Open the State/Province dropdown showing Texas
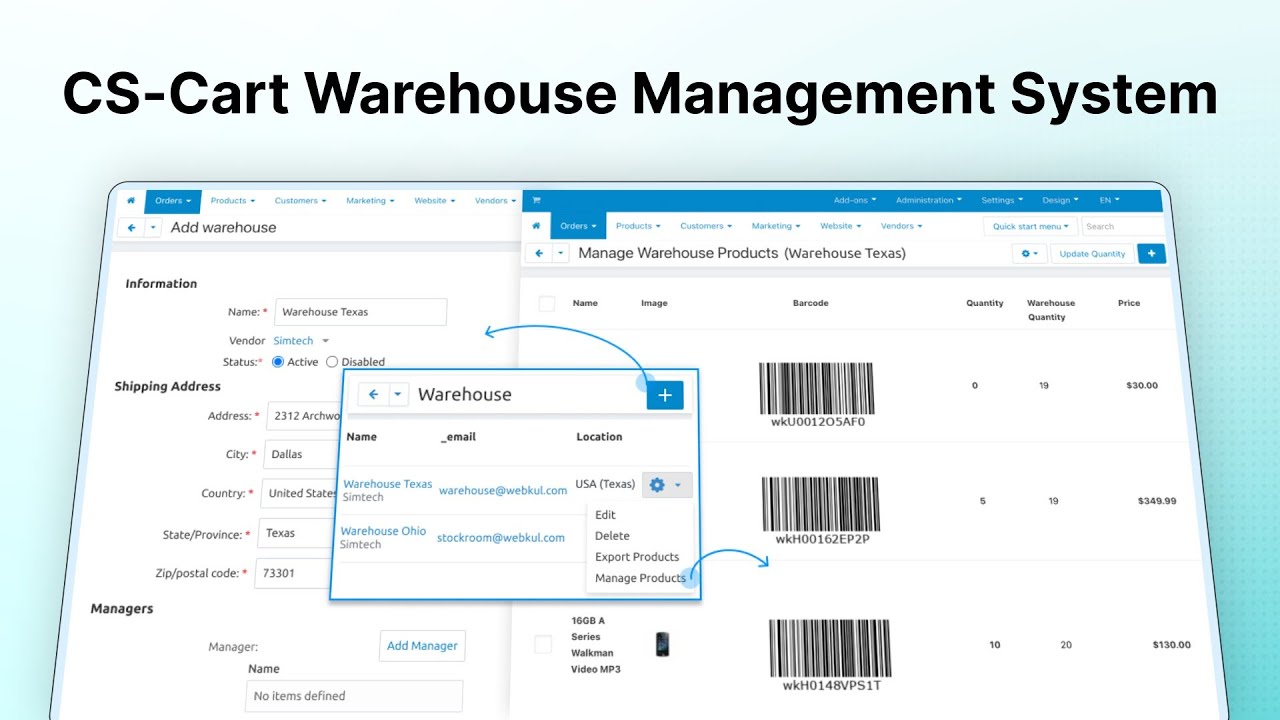This screenshot has height=720, width=1280. 295,533
